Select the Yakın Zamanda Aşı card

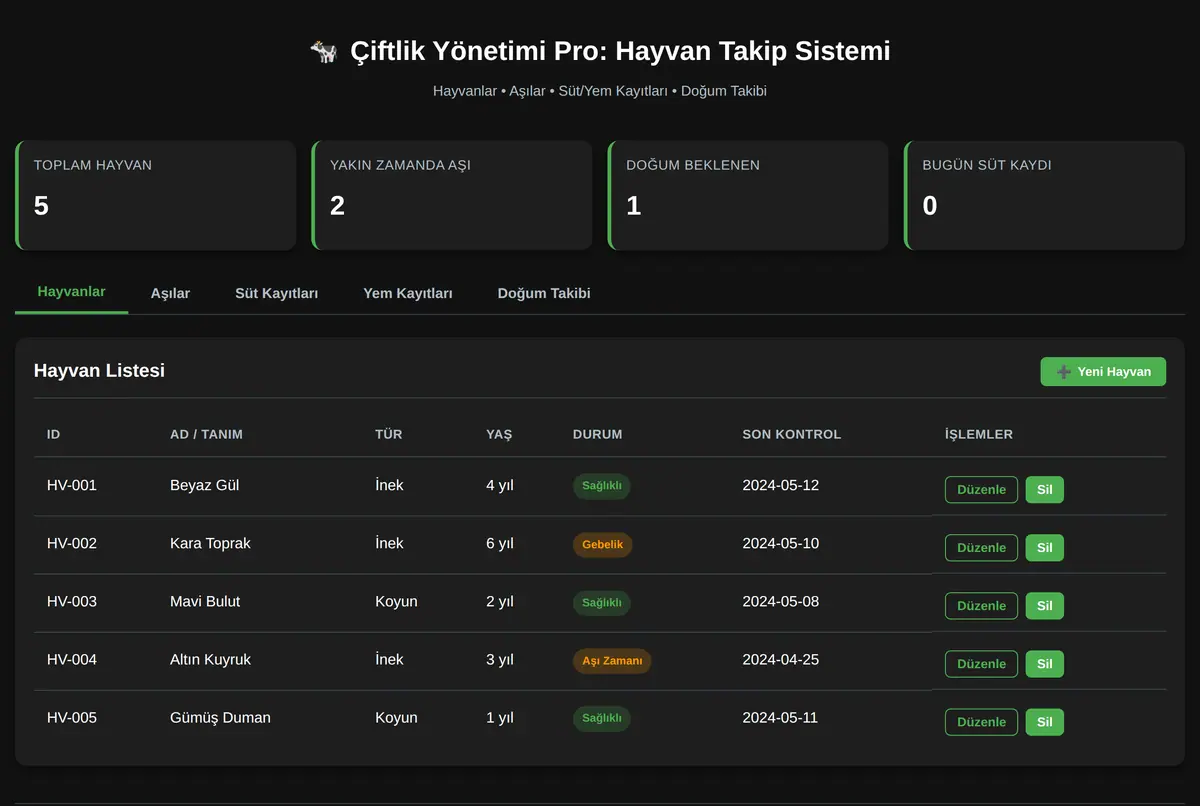(x=452, y=195)
